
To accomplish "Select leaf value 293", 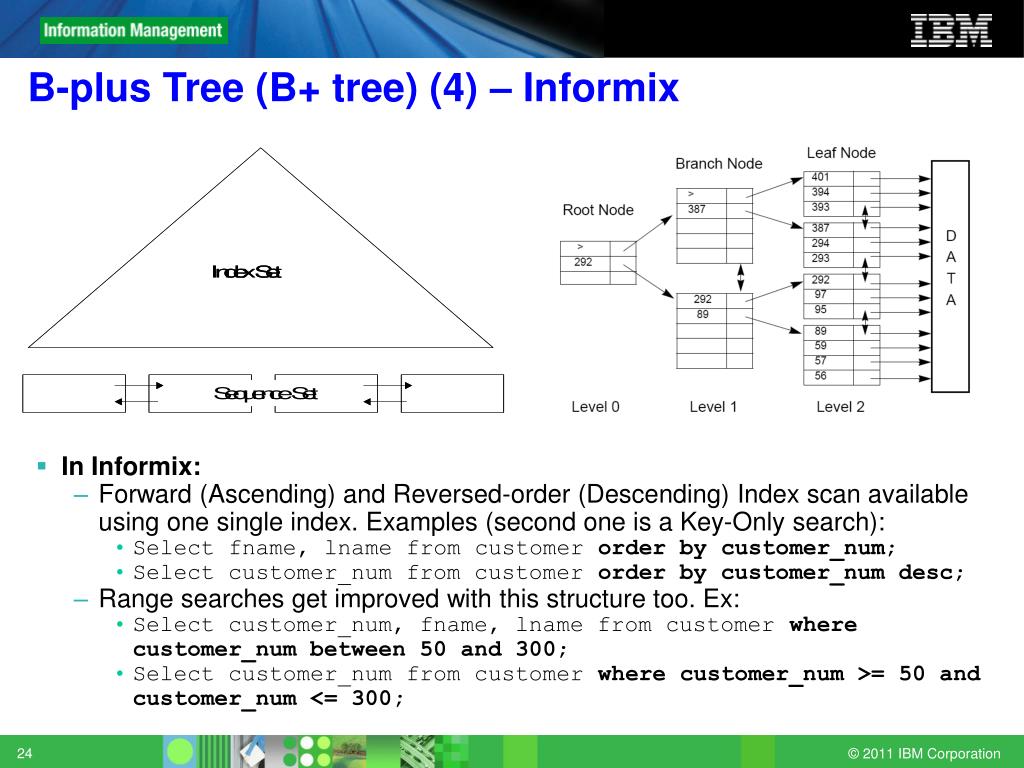I will point(820,258).
